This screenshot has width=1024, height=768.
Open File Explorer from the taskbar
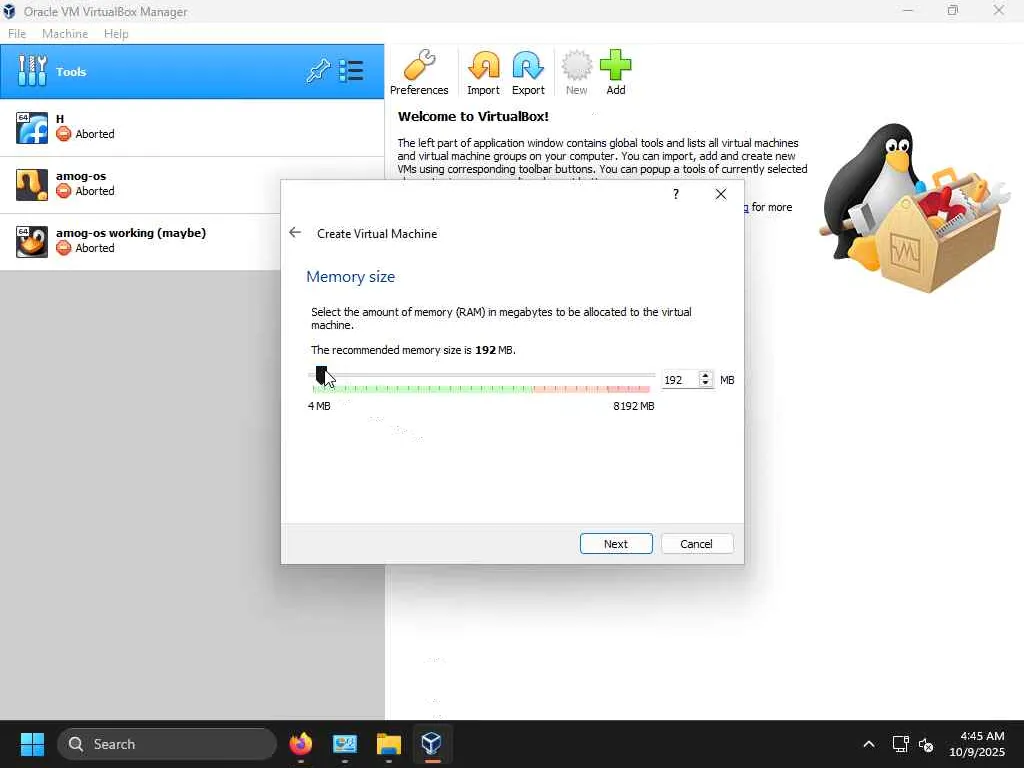[389, 744]
